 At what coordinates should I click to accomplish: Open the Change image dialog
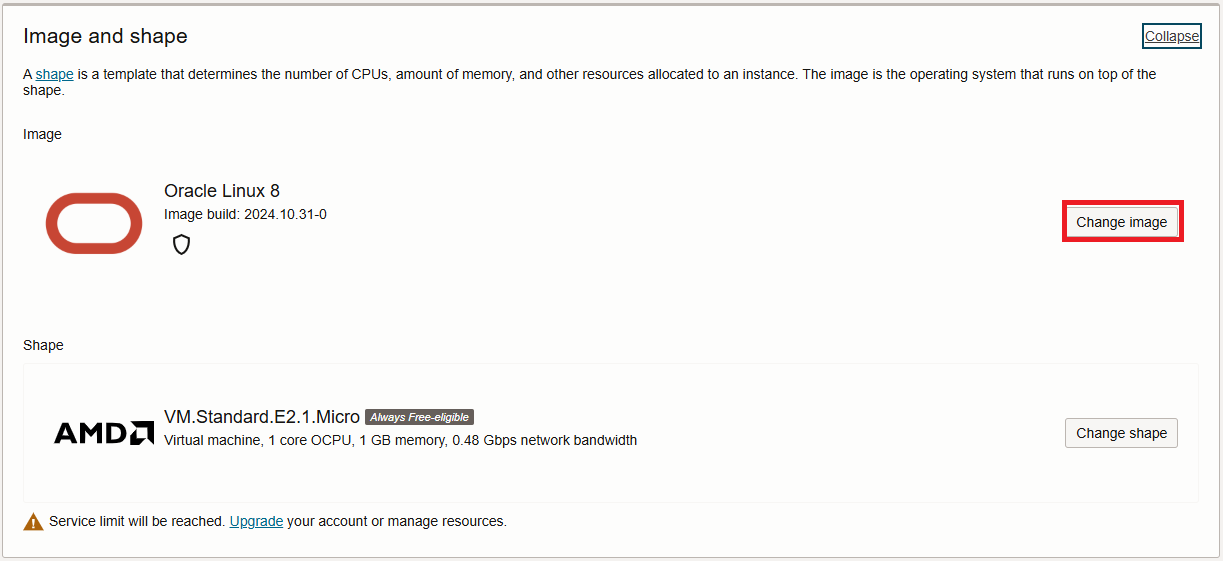(1121, 222)
